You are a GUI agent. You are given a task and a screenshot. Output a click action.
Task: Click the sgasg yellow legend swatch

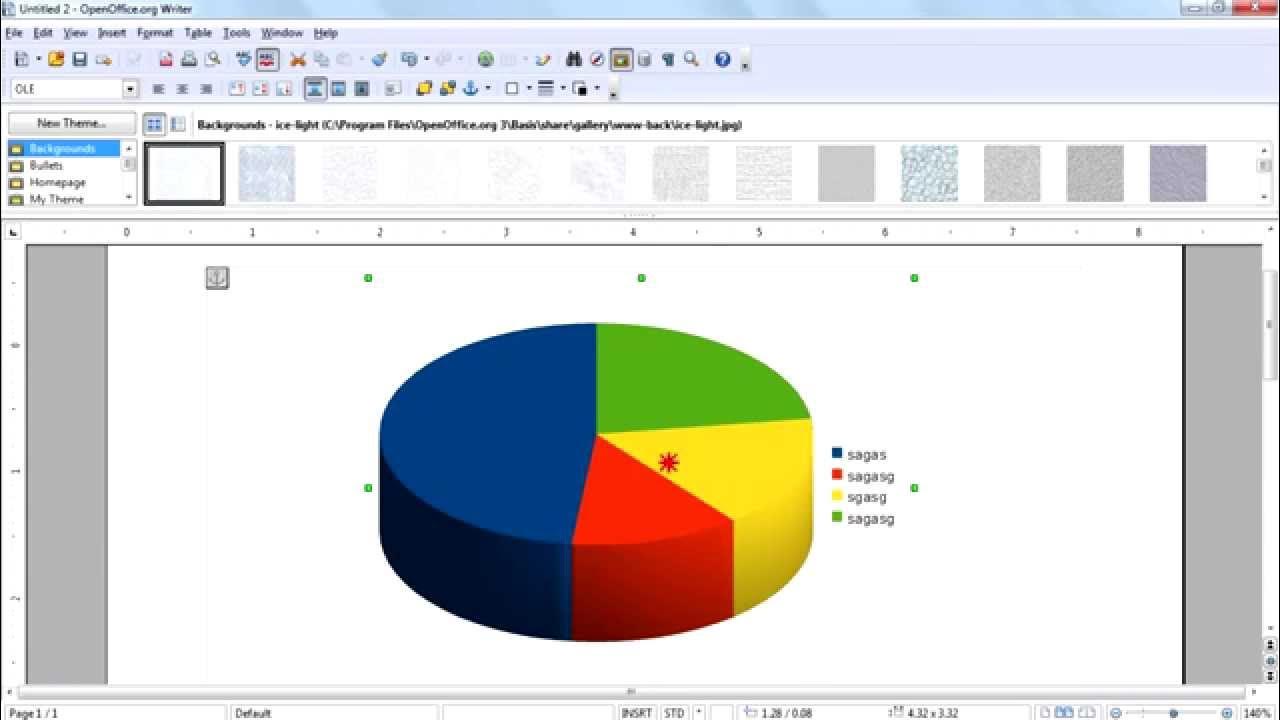pos(837,497)
